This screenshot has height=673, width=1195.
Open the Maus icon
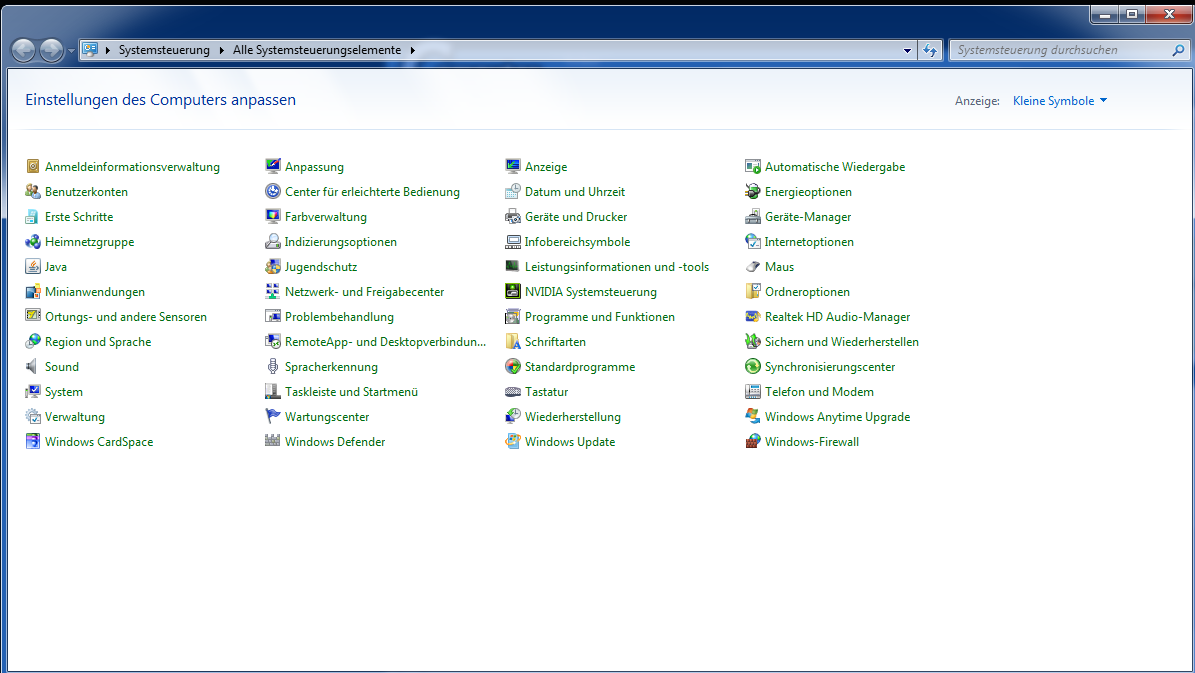pos(753,266)
